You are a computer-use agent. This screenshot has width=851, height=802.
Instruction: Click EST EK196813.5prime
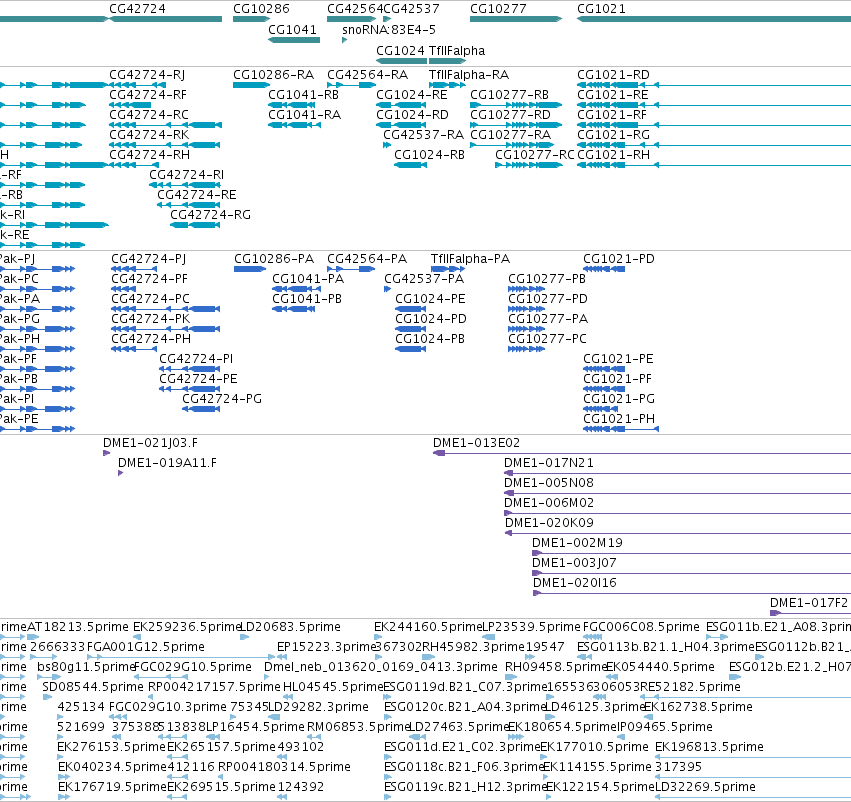click(x=709, y=747)
